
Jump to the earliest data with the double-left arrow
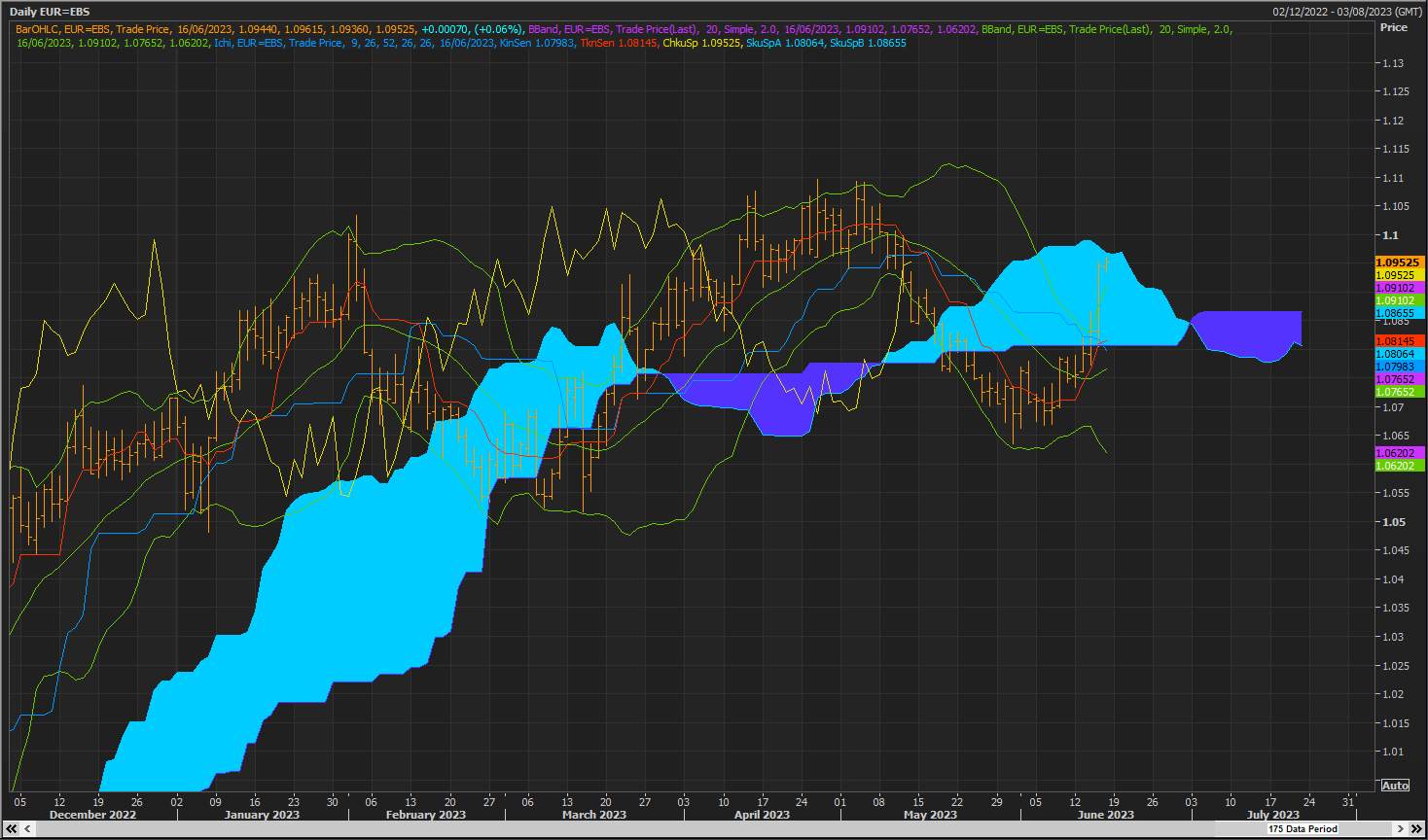pos(12,828)
